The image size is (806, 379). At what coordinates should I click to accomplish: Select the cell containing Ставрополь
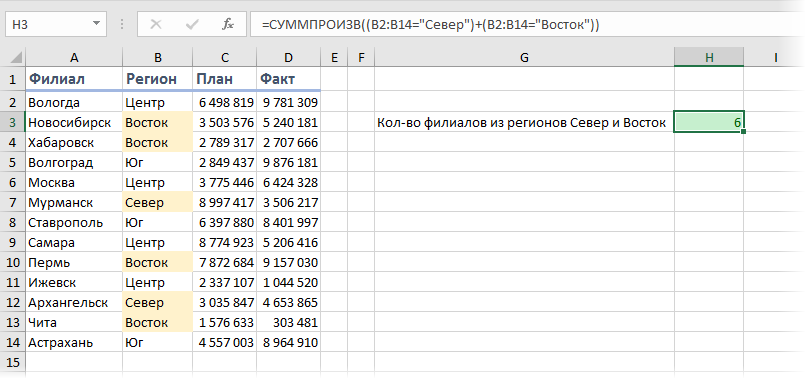[74, 223]
